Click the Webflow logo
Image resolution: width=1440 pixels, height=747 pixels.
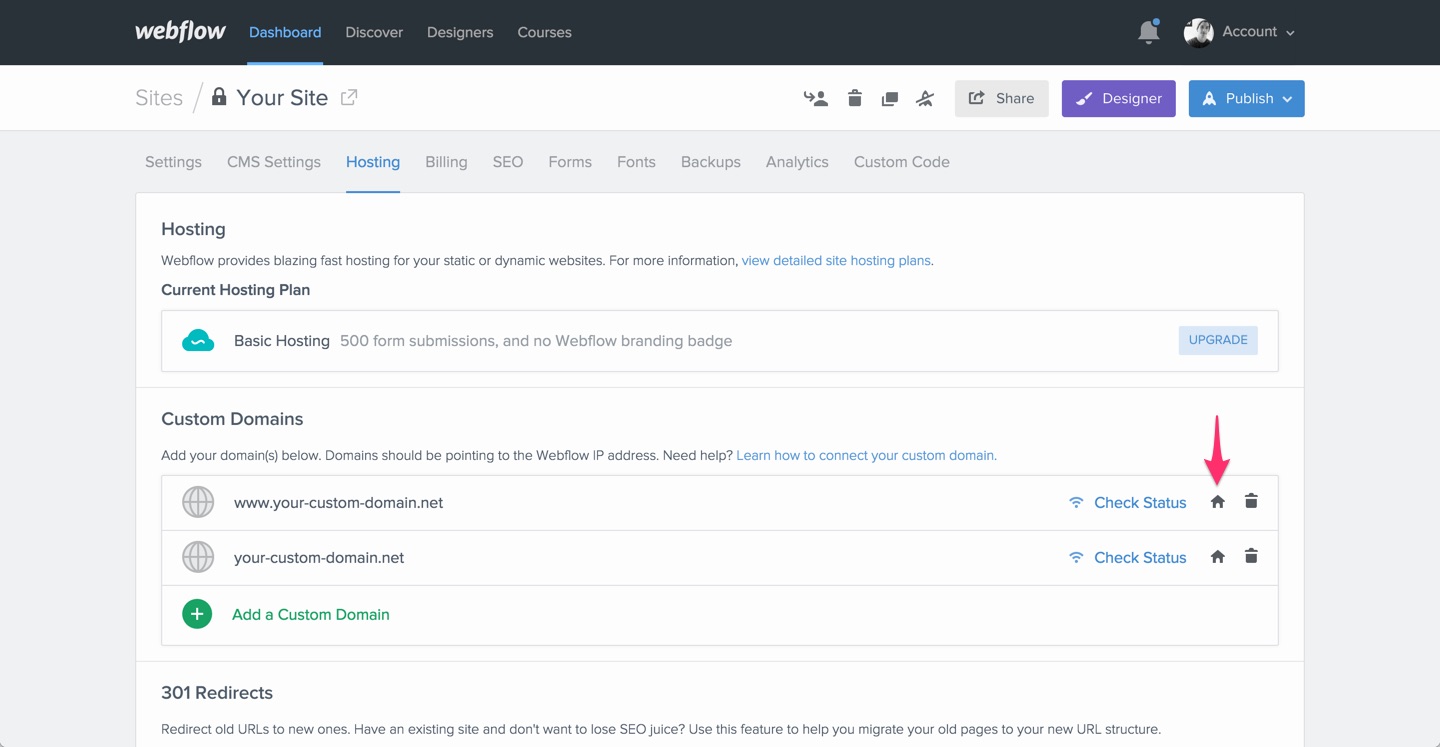tap(181, 31)
